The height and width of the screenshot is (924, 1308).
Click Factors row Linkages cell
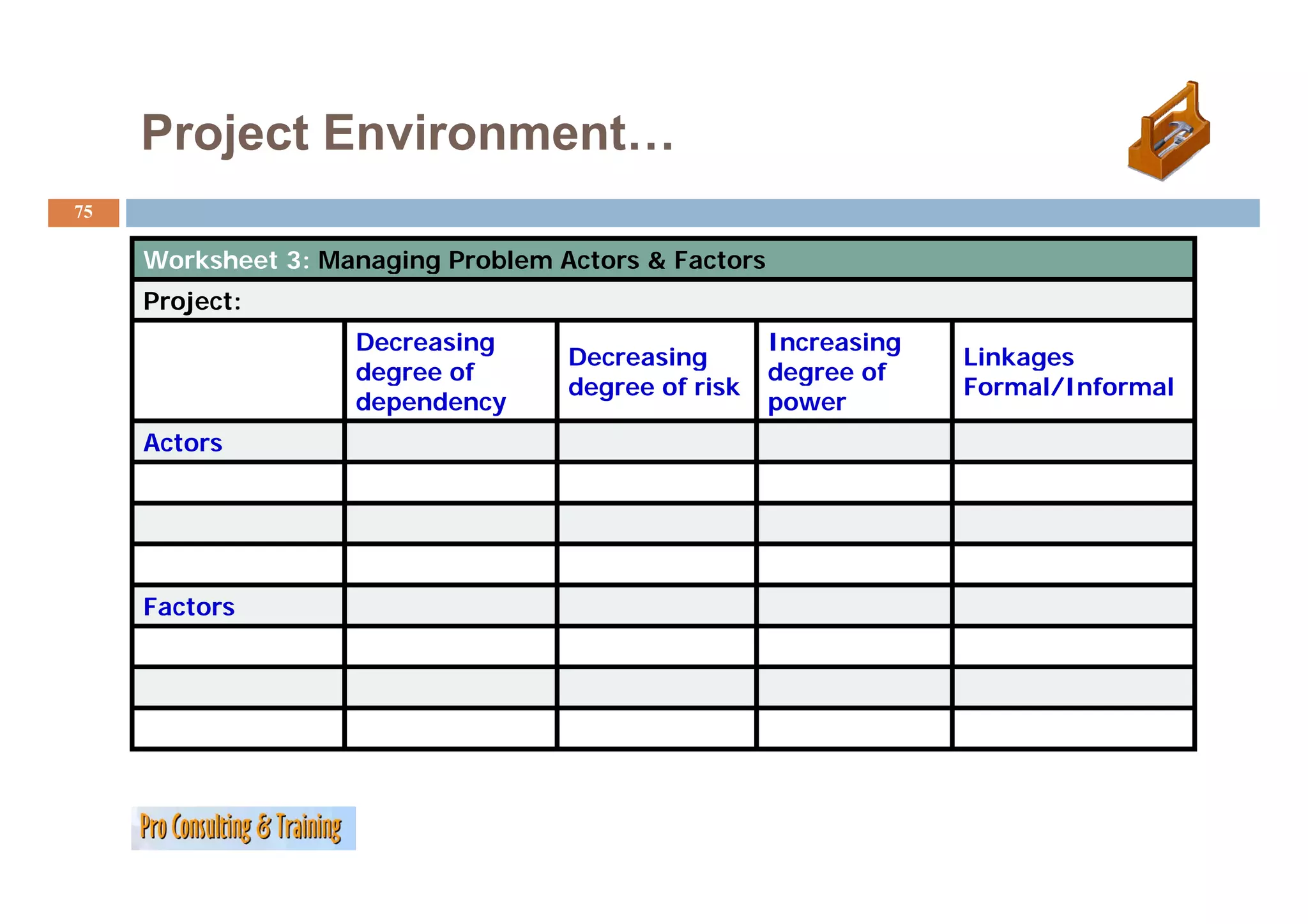click(1073, 606)
